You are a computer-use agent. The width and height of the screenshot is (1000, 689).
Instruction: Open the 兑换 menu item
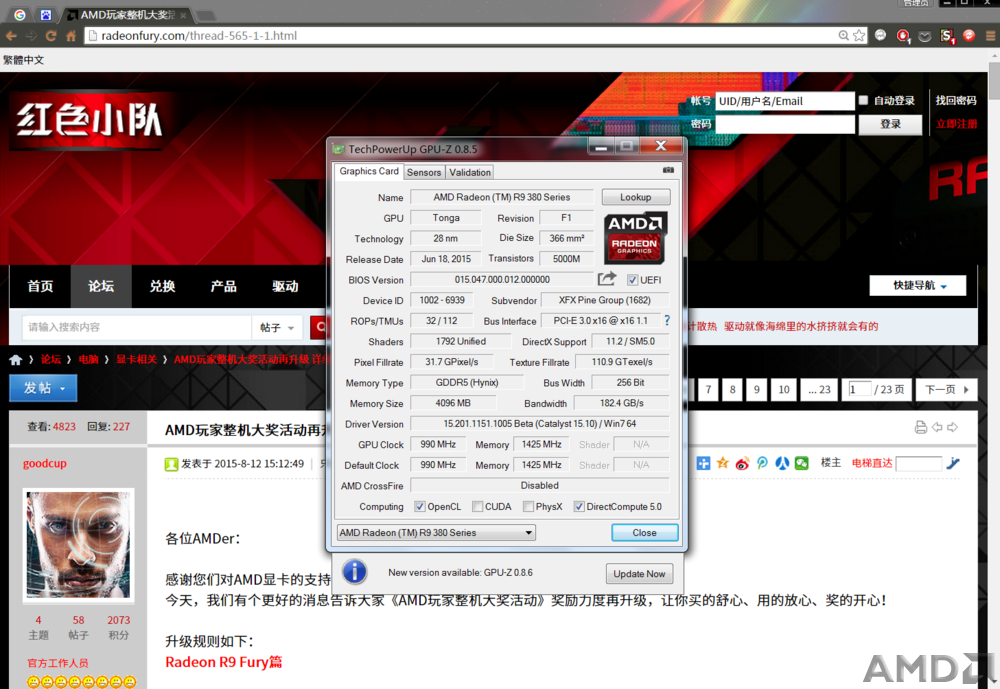(163, 286)
